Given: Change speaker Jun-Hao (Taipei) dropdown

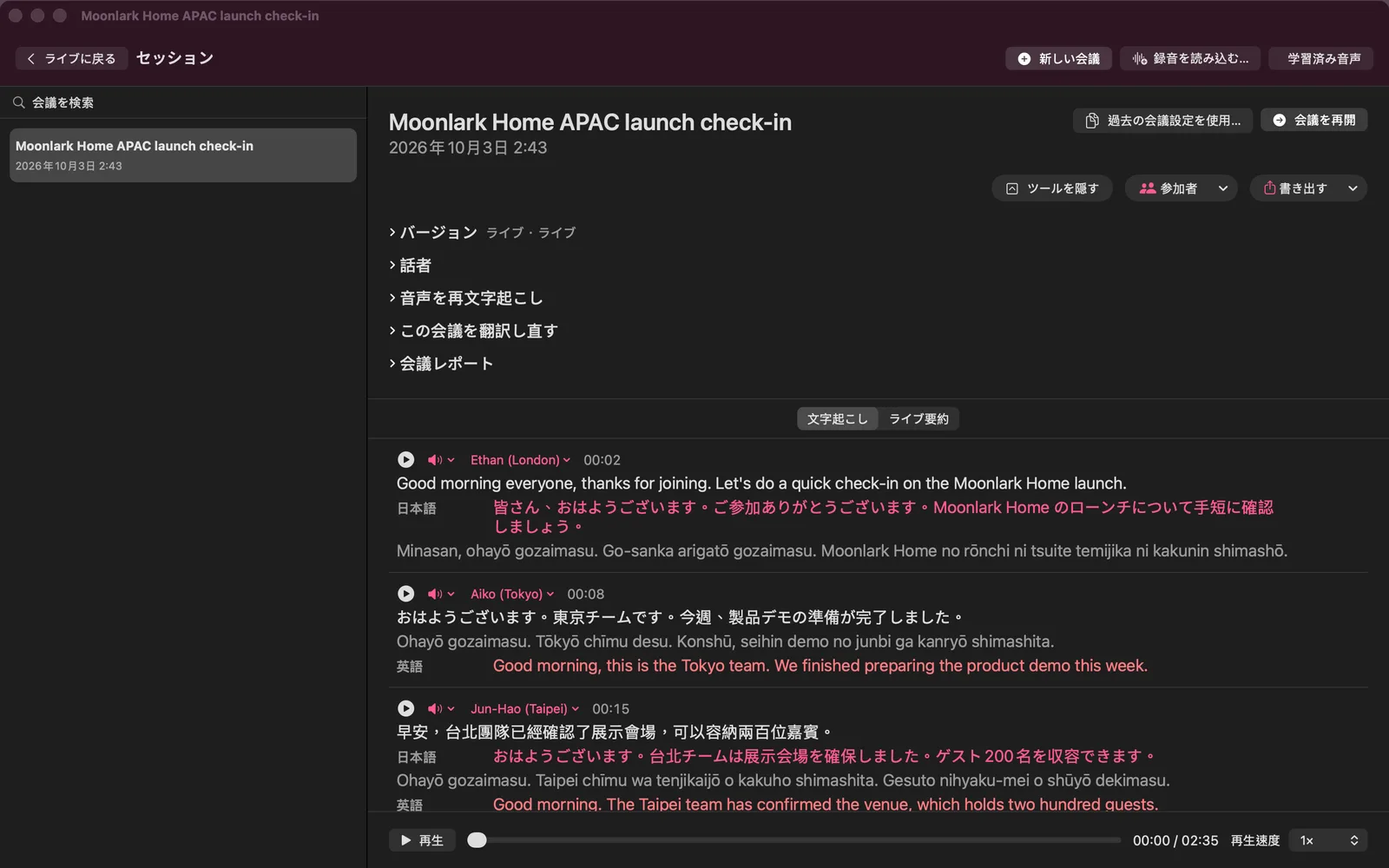Looking at the screenshot, I should coord(524,708).
